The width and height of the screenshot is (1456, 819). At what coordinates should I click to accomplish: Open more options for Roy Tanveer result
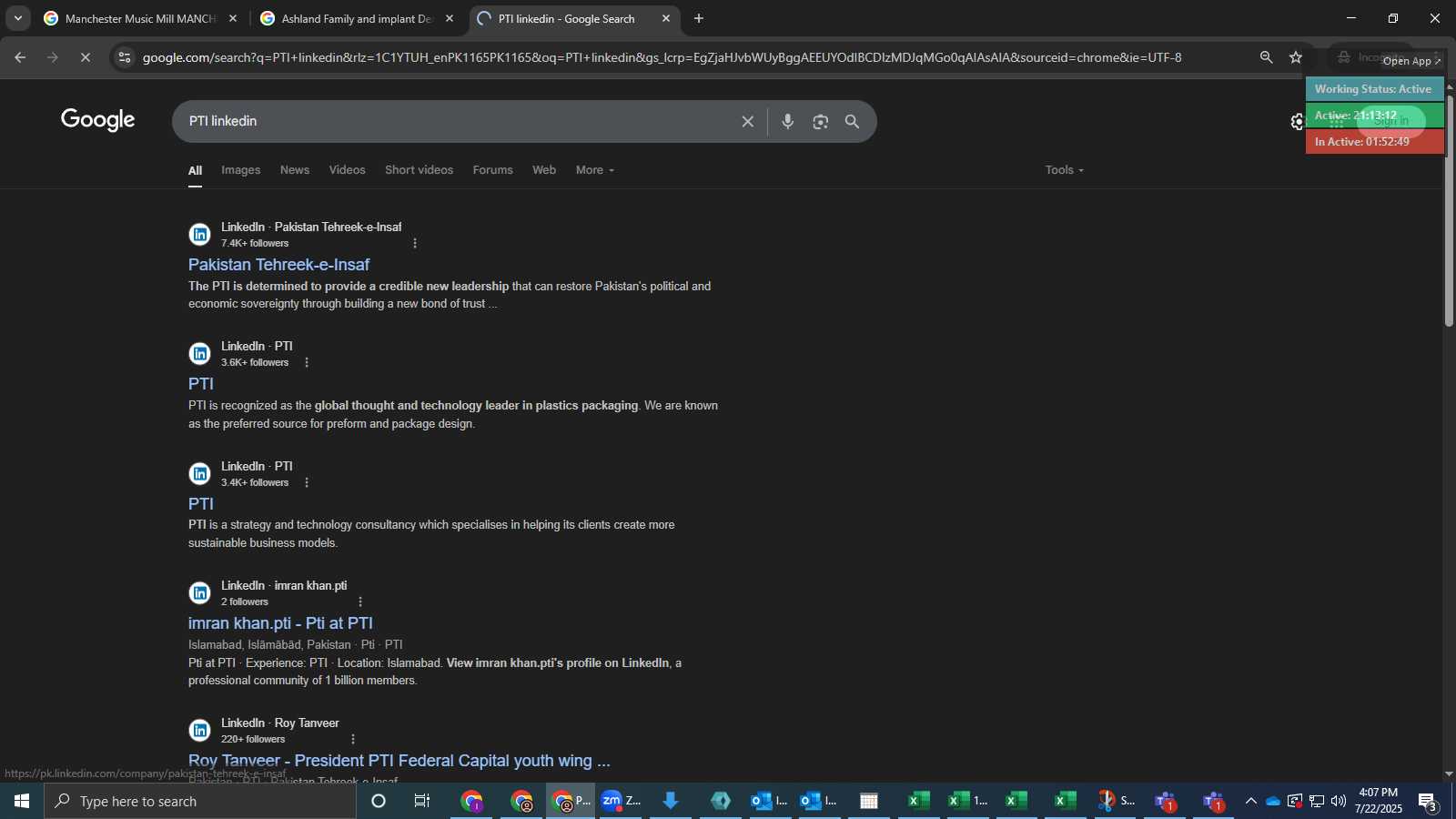[x=353, y=739]
